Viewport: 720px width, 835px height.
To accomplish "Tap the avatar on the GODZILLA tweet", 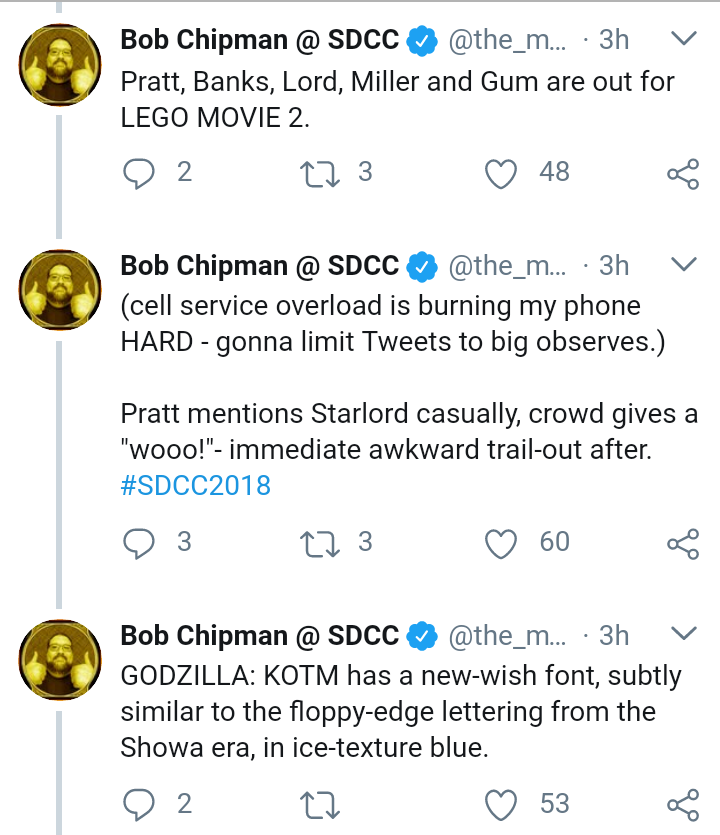I will tap(60, 659).
